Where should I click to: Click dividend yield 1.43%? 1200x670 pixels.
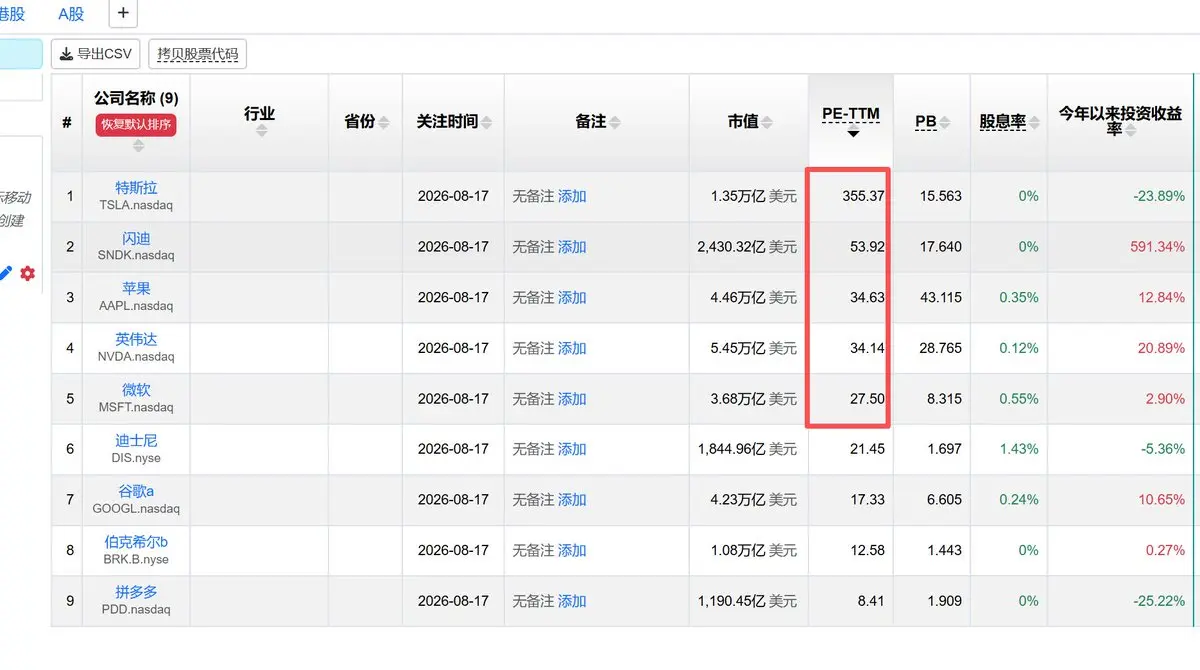coord(1019,449)
